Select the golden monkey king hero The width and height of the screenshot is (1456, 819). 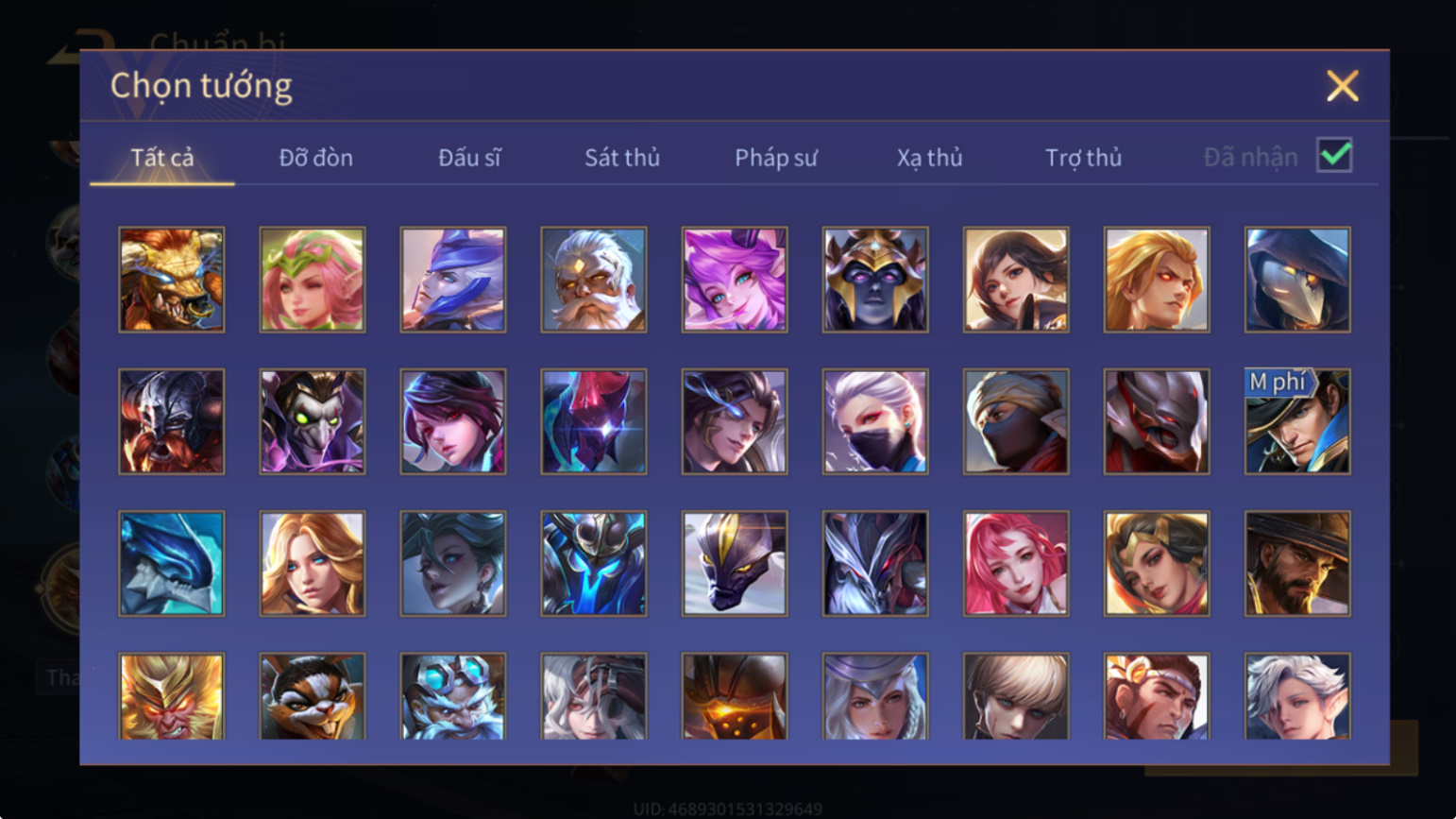point(172,696)
